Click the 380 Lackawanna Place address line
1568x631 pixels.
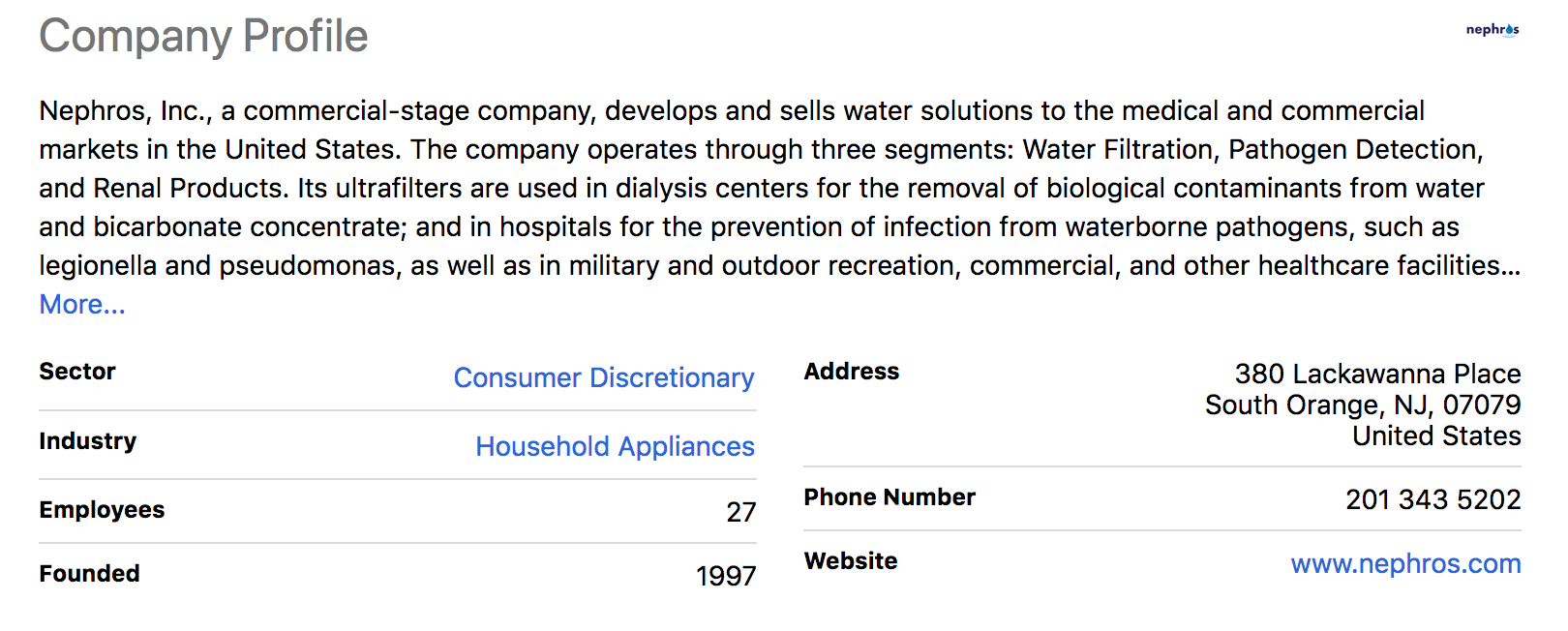click(x=1377, y=374)
